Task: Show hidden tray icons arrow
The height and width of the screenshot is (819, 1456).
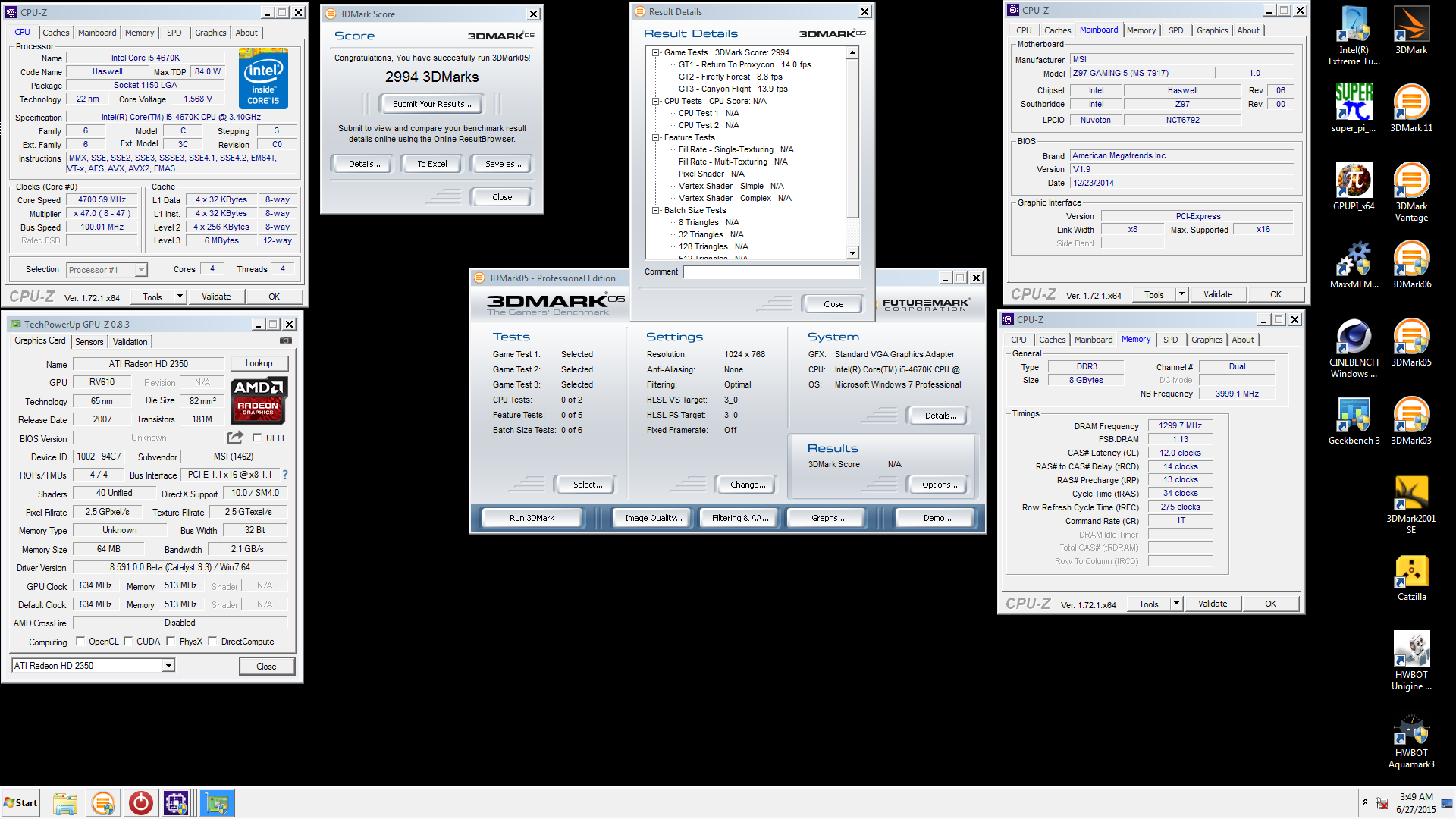Action: [1365, 802]
